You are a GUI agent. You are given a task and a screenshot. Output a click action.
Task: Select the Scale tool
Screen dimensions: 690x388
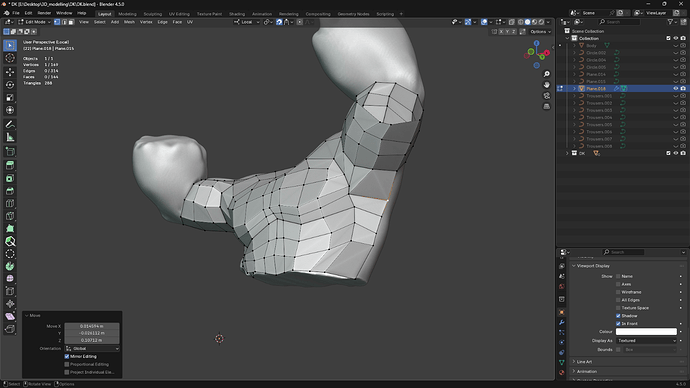point(10,98)
